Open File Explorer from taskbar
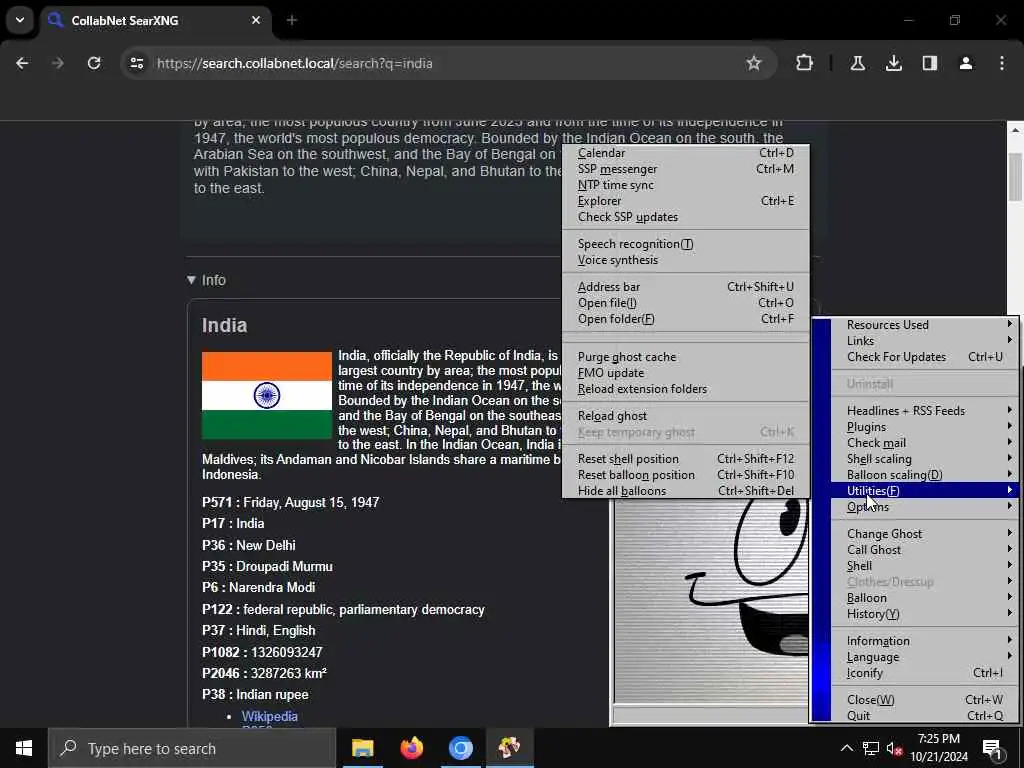The width and height of the screenshot is (1024, 768). click(362, 748)
